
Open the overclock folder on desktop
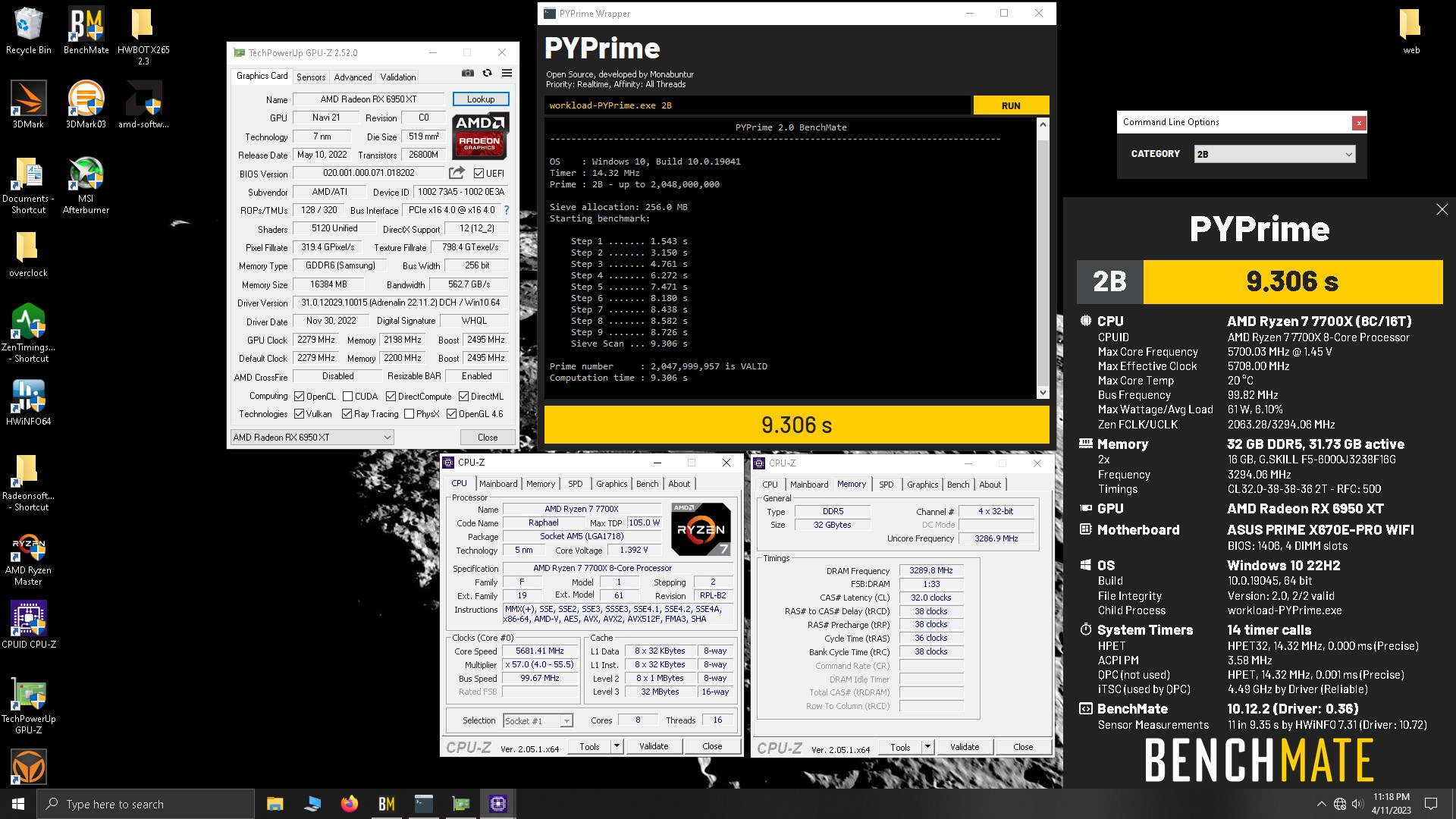pyautogui.click(x=28, y=254)
